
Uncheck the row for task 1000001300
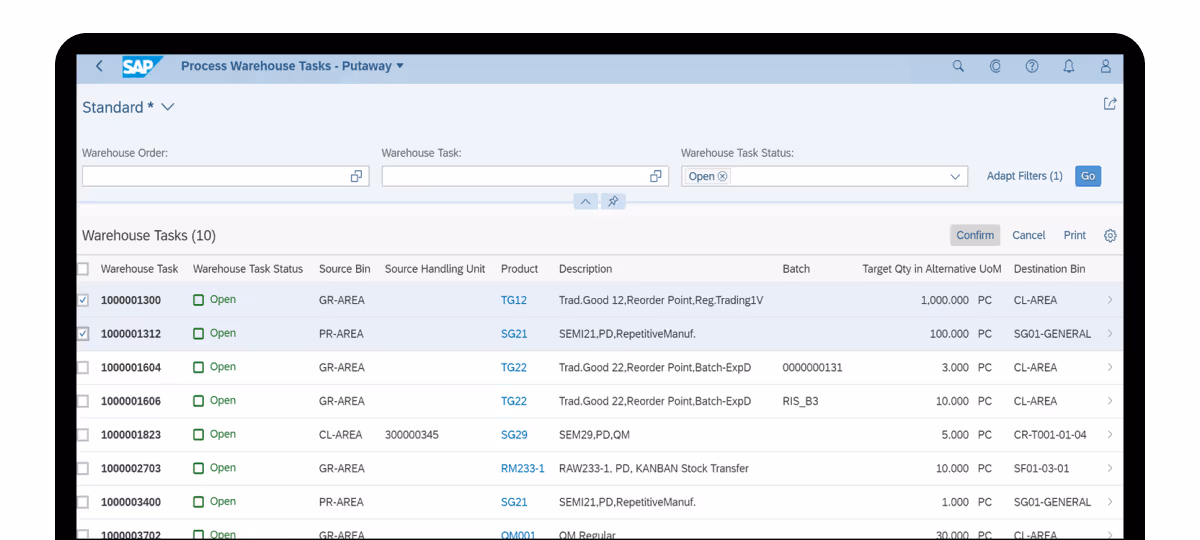pyautogui.click(x=83, y=300)
